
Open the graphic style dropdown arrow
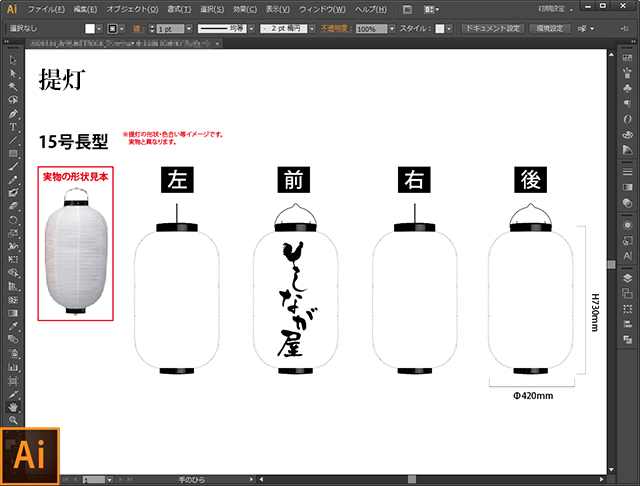tap(449, 29)
